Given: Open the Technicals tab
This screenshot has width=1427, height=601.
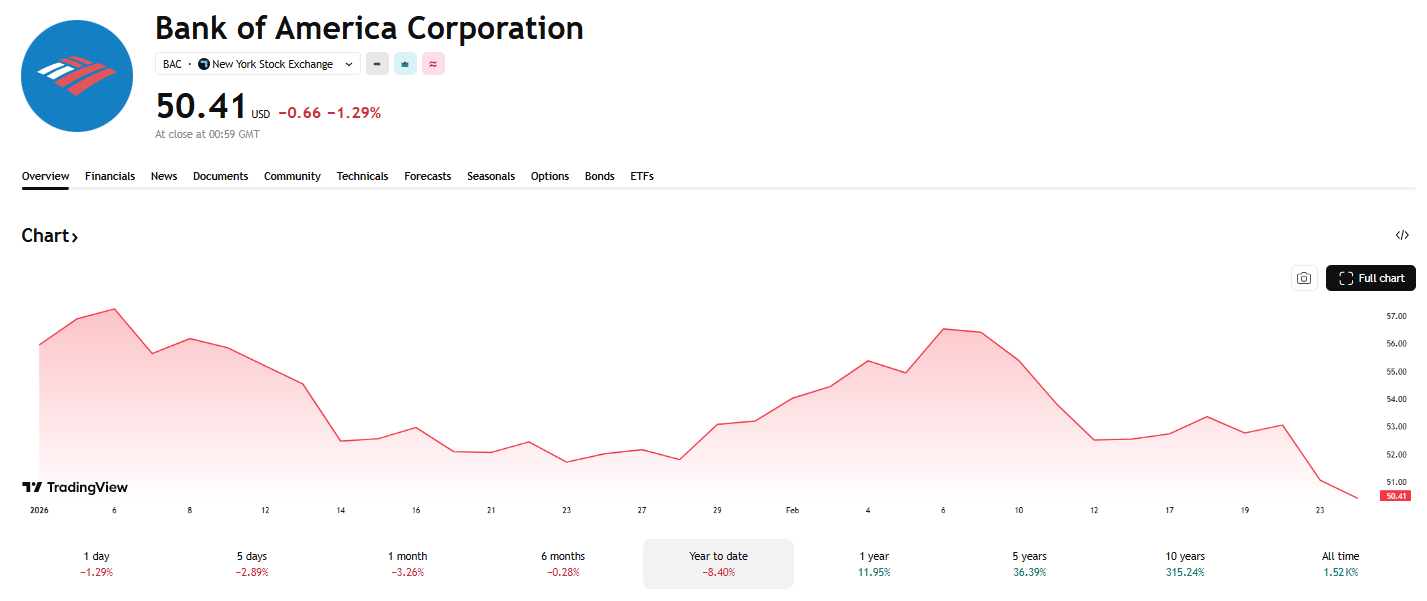Looking at the screenshot, I should [362, 176].
